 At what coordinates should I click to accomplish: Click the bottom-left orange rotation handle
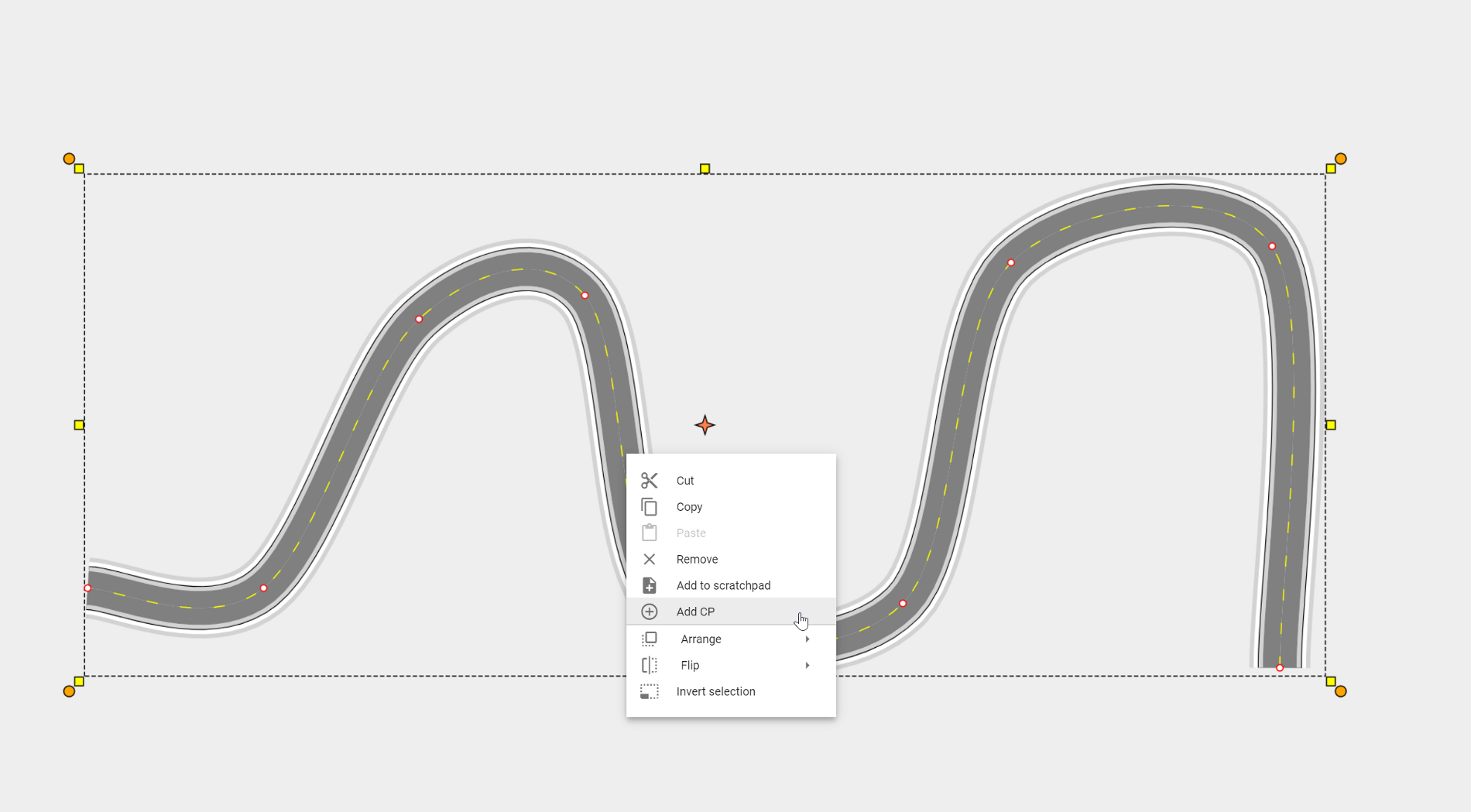coord(69,691)
